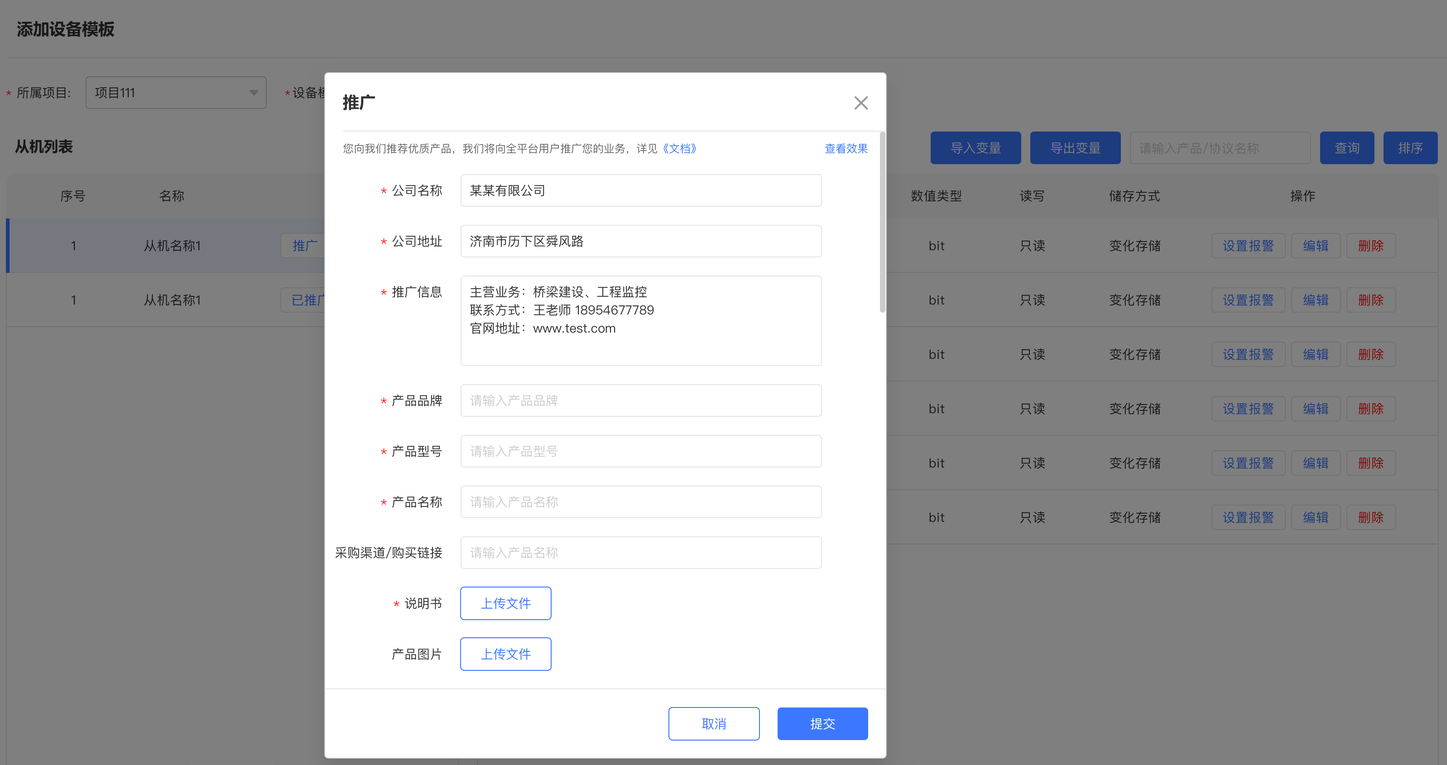Click the 导出变量 button
Image resolution: width=1447 pixels, height=765 pixels.
click(x=1075, y=148)
